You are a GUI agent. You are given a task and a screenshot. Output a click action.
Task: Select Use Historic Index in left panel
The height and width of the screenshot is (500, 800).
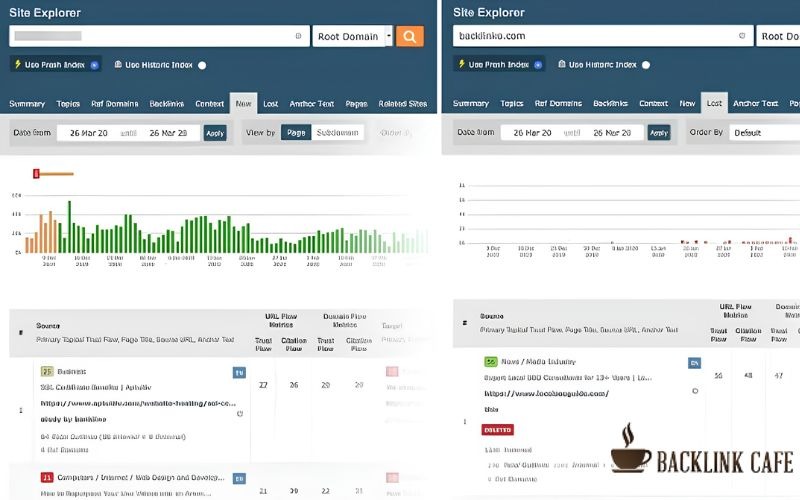pos(160,65)
